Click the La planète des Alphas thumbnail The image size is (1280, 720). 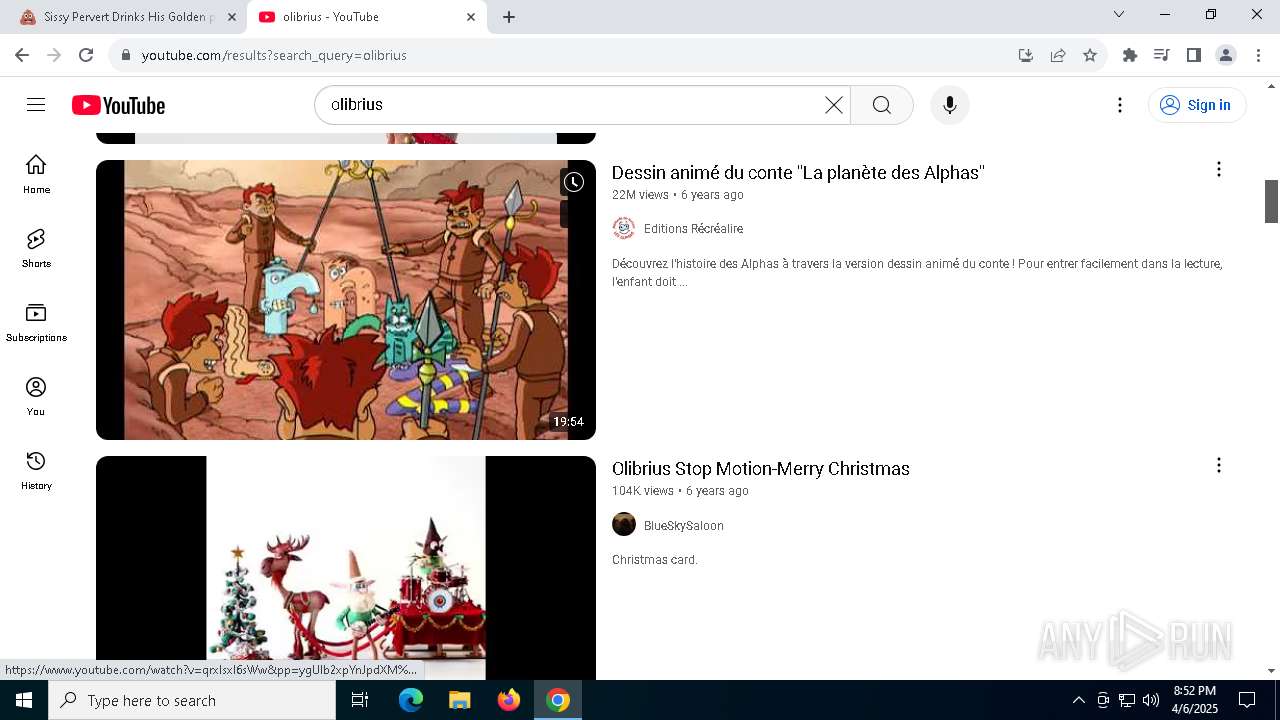point(346,300)
